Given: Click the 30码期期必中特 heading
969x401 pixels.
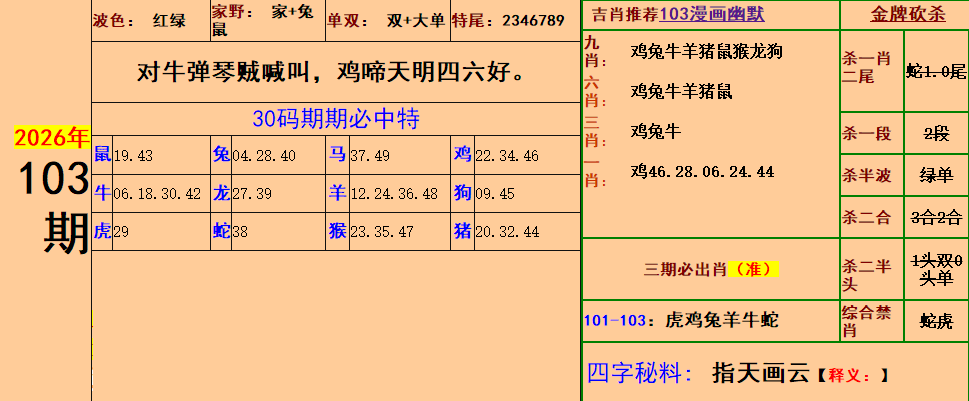Looking at the screenshot, I should pos(336,119).
